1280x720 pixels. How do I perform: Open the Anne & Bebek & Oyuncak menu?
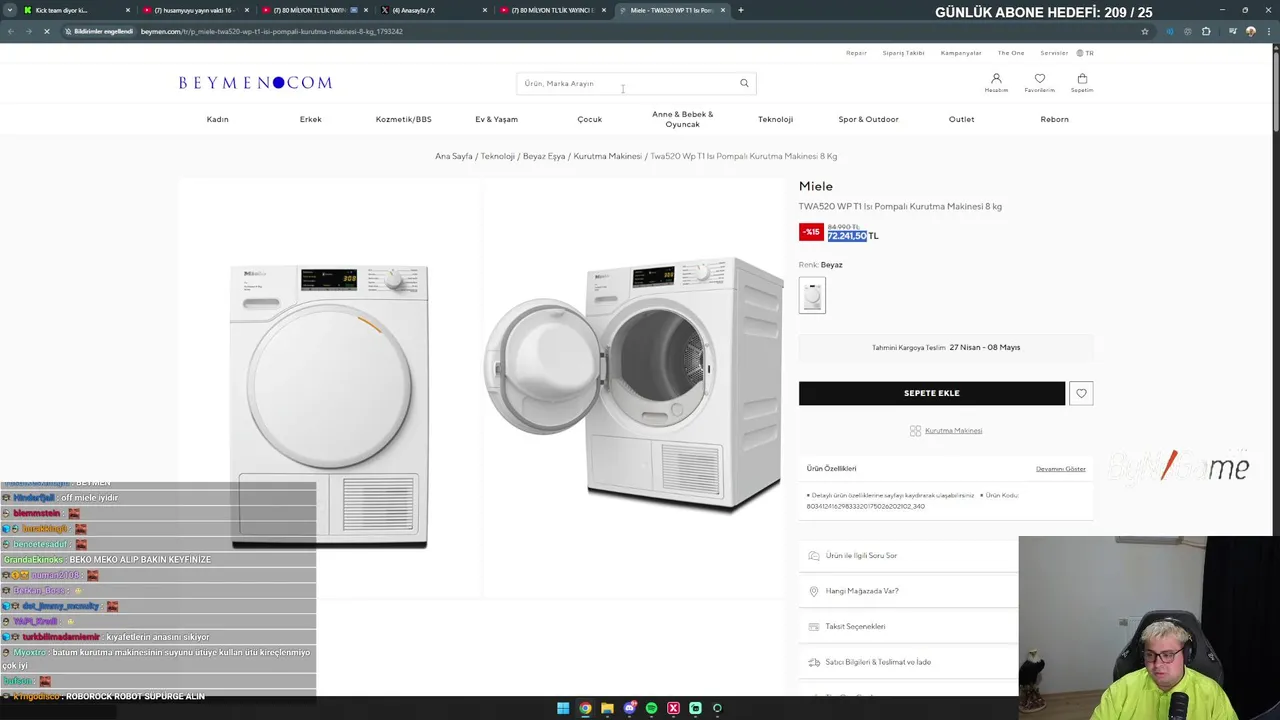[x=683, y=119]
